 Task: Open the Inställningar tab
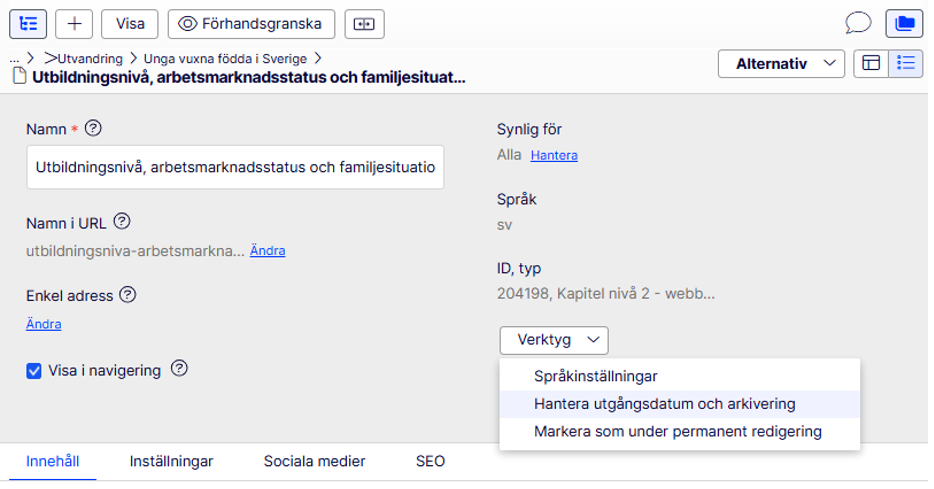pyautogui.click(x=171, y=462)
